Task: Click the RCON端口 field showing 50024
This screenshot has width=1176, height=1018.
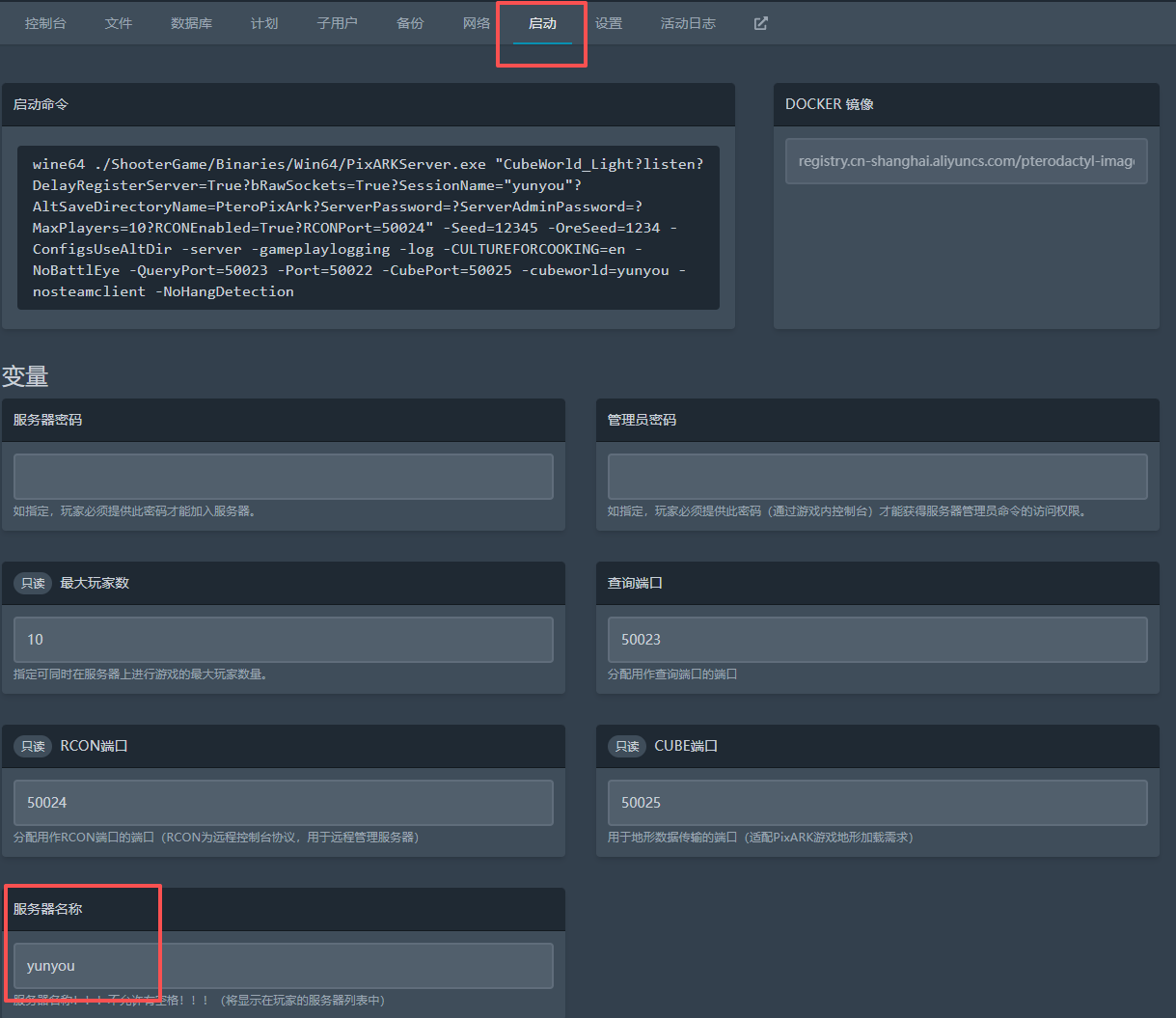Action: (284, 803)
